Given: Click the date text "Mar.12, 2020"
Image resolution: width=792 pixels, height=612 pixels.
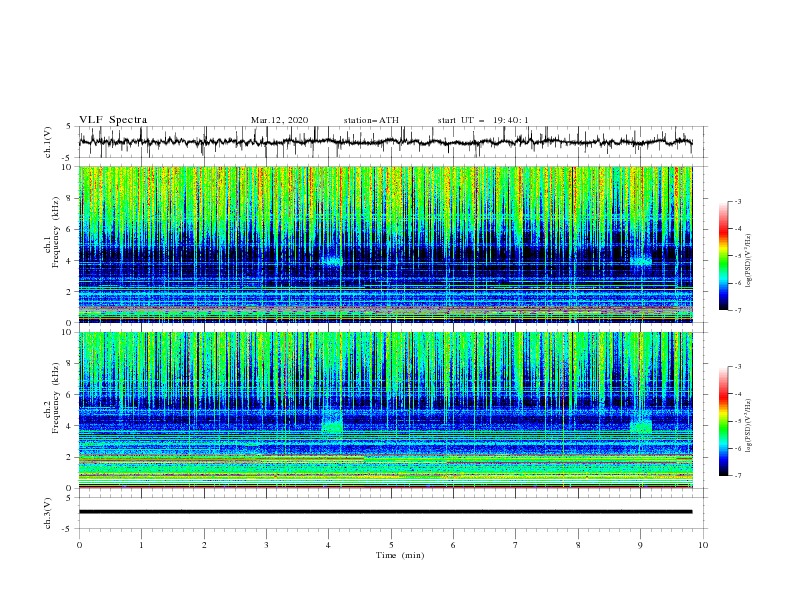Looking at the screenshot, I should (x=279, y=120).
